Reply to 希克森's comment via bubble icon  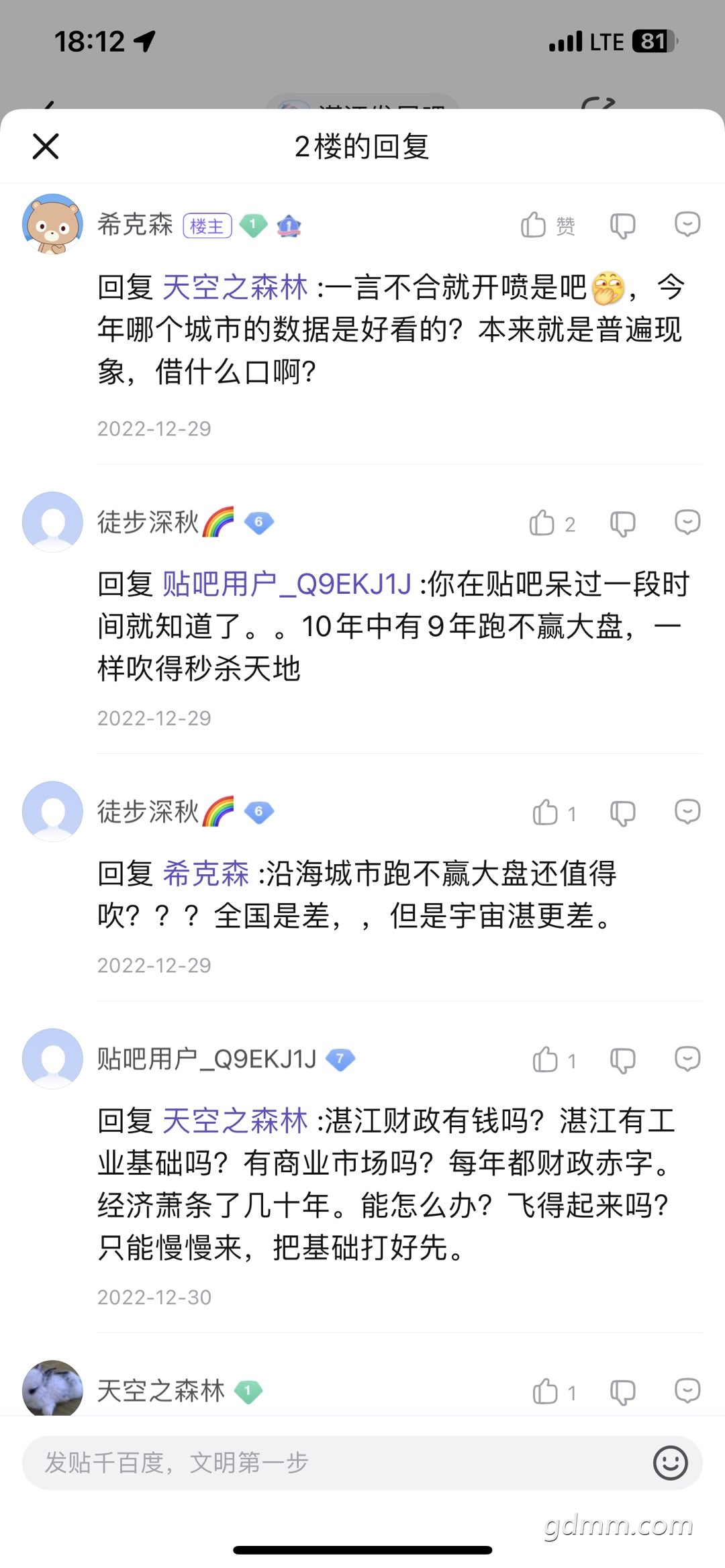(x=687, y=224)
